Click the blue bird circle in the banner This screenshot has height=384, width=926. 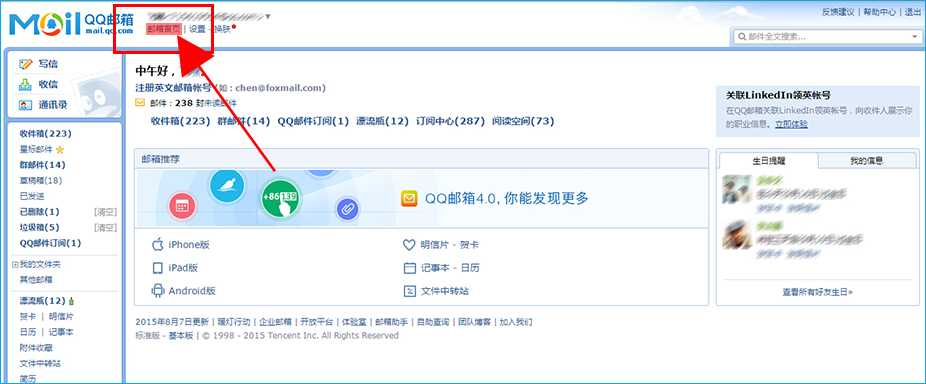[x=227, y=186]
